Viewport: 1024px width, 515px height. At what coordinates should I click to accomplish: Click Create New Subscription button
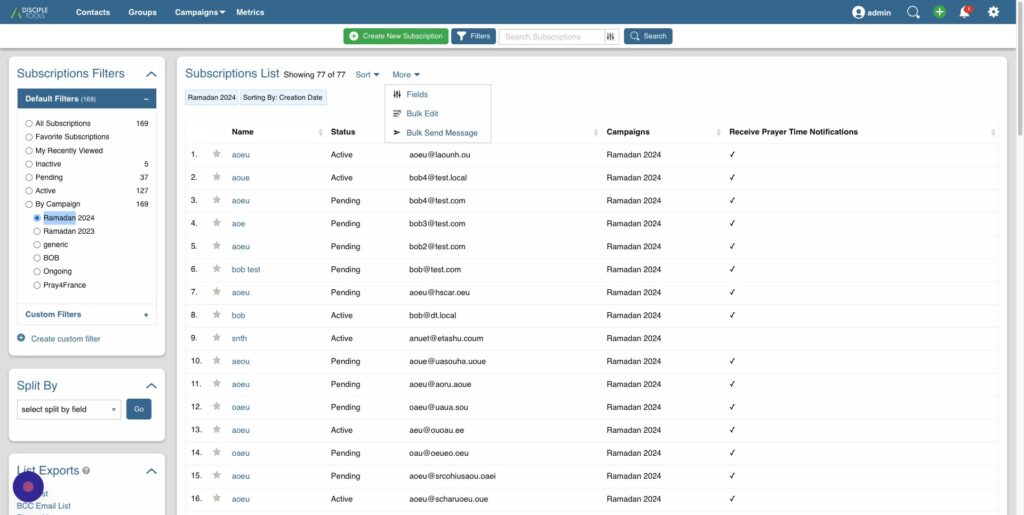coord(396,36)
